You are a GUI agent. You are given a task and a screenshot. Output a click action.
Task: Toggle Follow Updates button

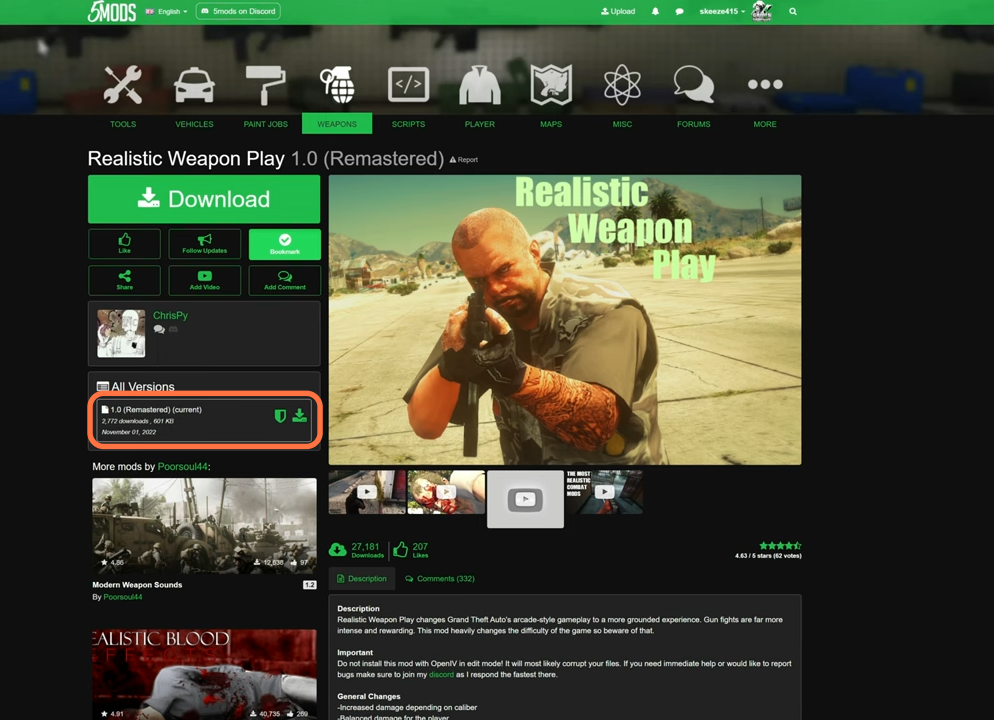click(x=205, y=244)
